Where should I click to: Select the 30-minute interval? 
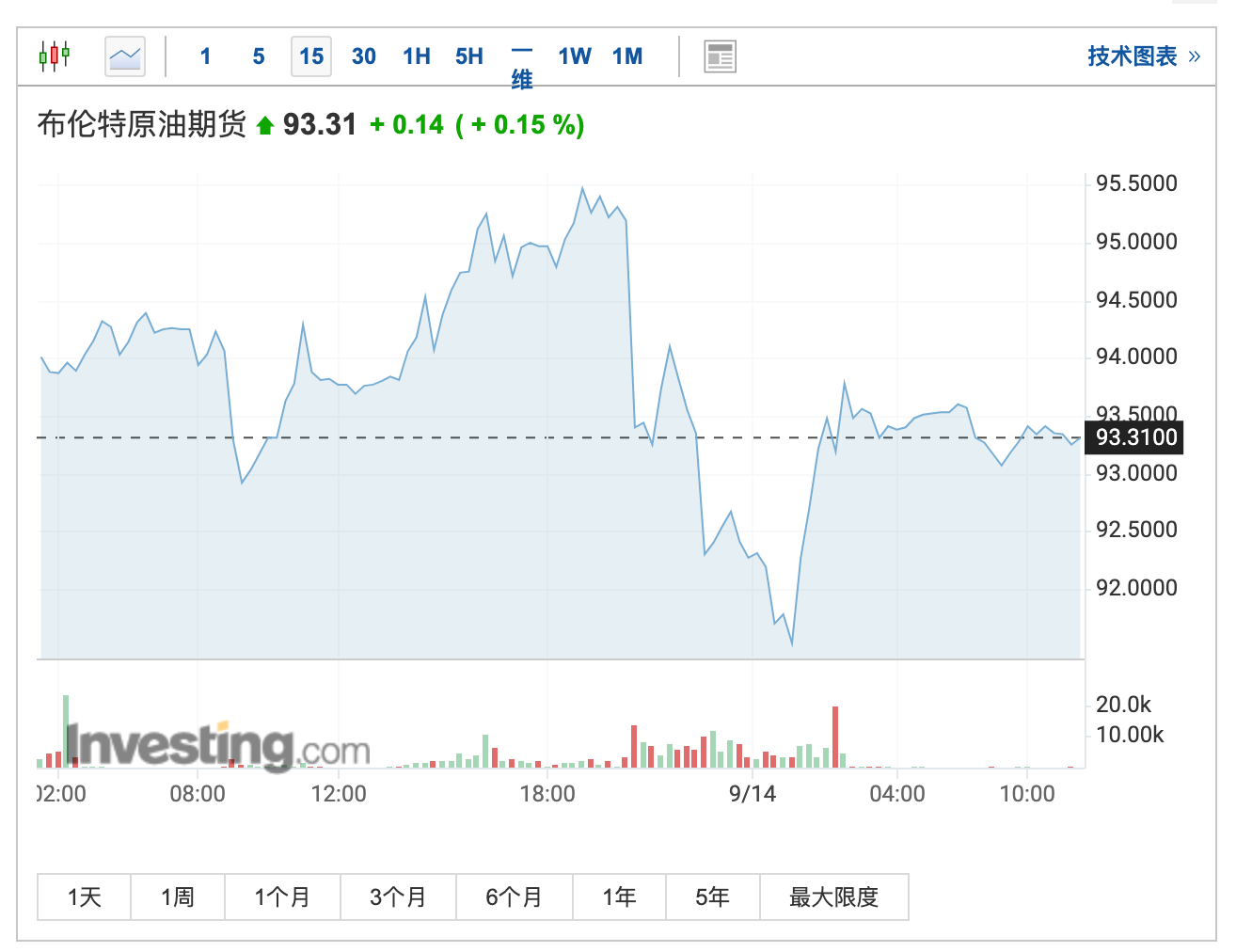coord(363,56)
